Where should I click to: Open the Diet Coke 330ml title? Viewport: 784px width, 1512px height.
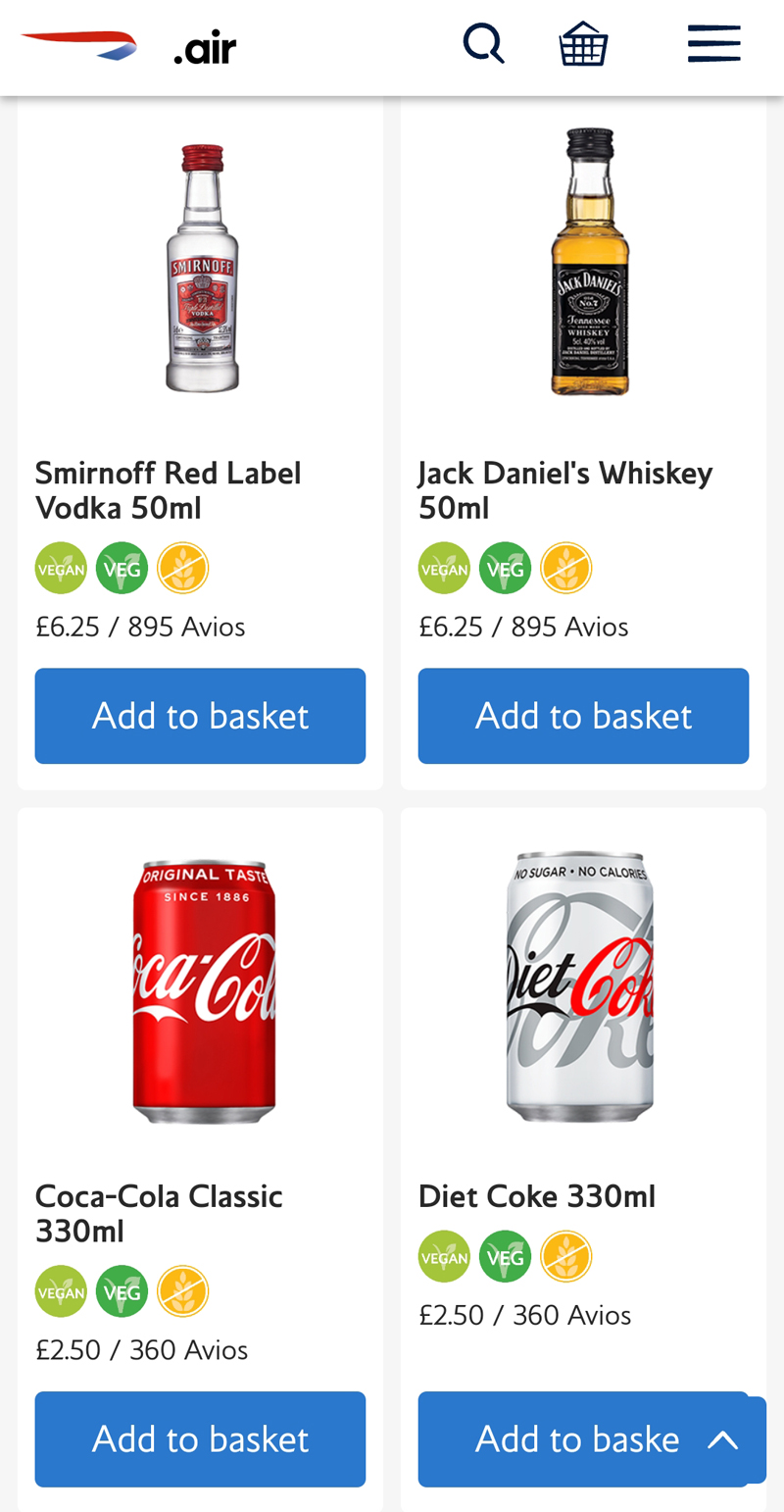click(x=536, y=1196)
